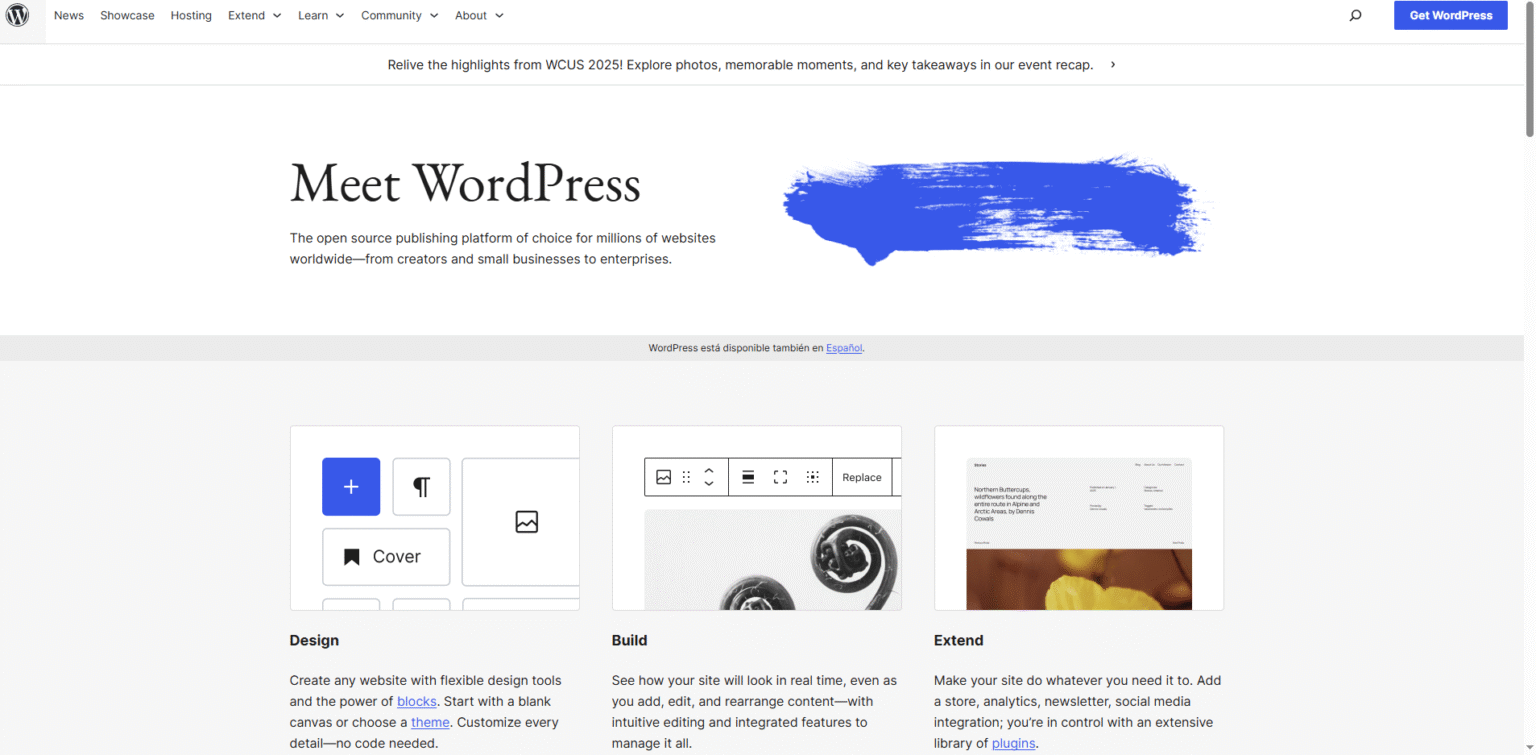Follow the Español language link
Viewport: 1536px width, 755px height.
[x=844, y=348]
